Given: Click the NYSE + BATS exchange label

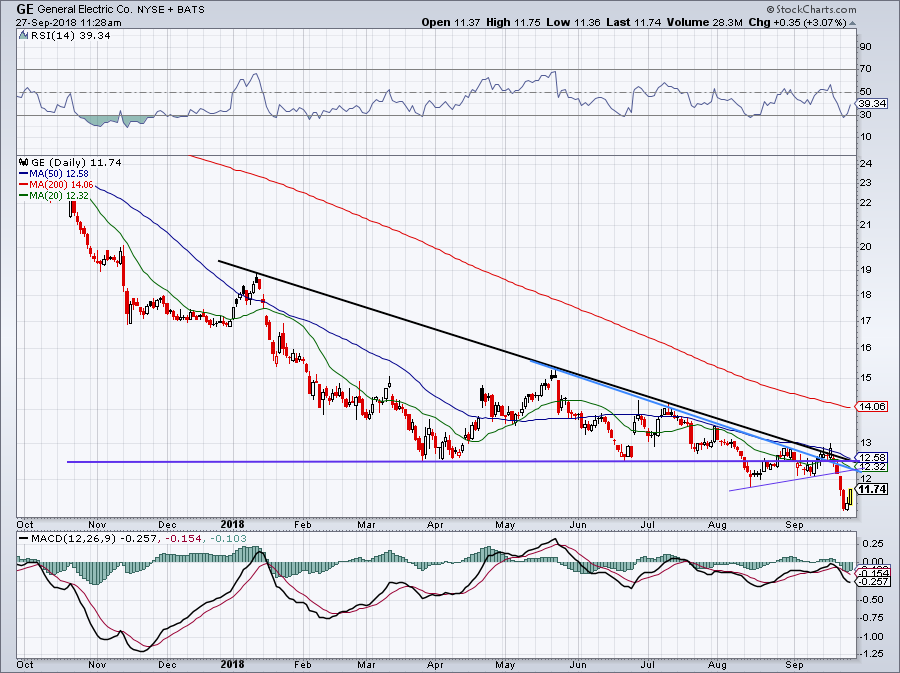Looking at the screenshot, I should [x=170, y=10].
